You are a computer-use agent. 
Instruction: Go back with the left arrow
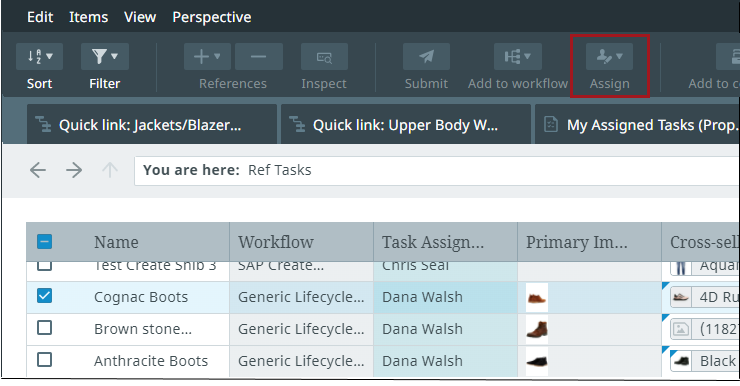coord(38,170)
